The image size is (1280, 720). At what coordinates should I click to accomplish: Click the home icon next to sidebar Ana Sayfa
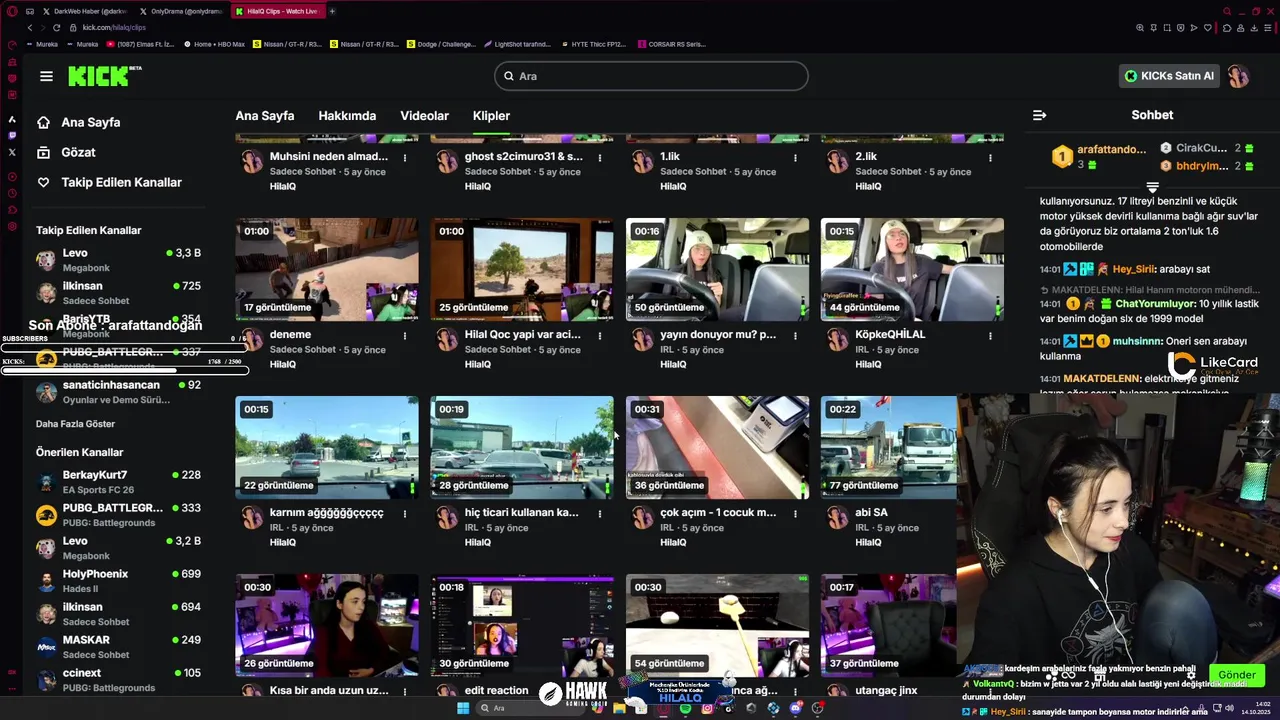[43, 122]
